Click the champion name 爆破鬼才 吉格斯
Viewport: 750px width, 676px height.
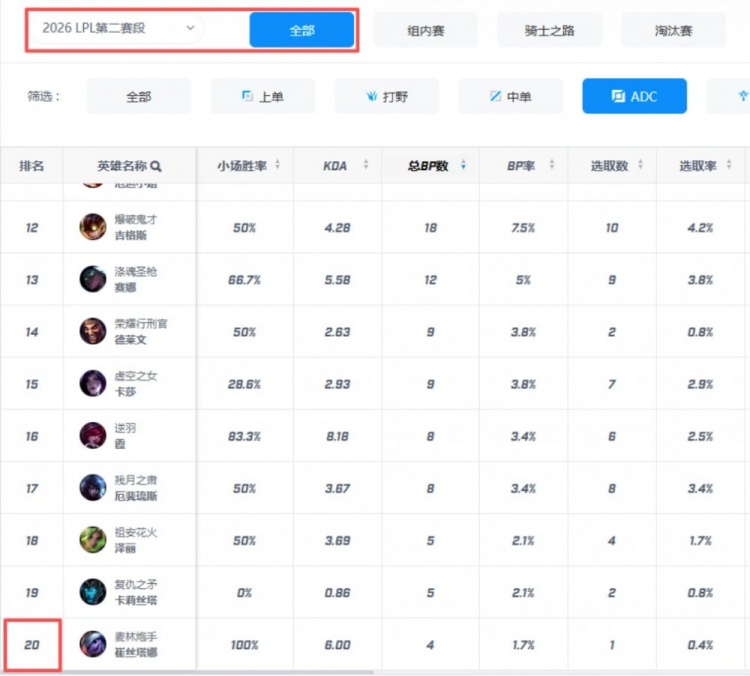click(x=135, y=227)
